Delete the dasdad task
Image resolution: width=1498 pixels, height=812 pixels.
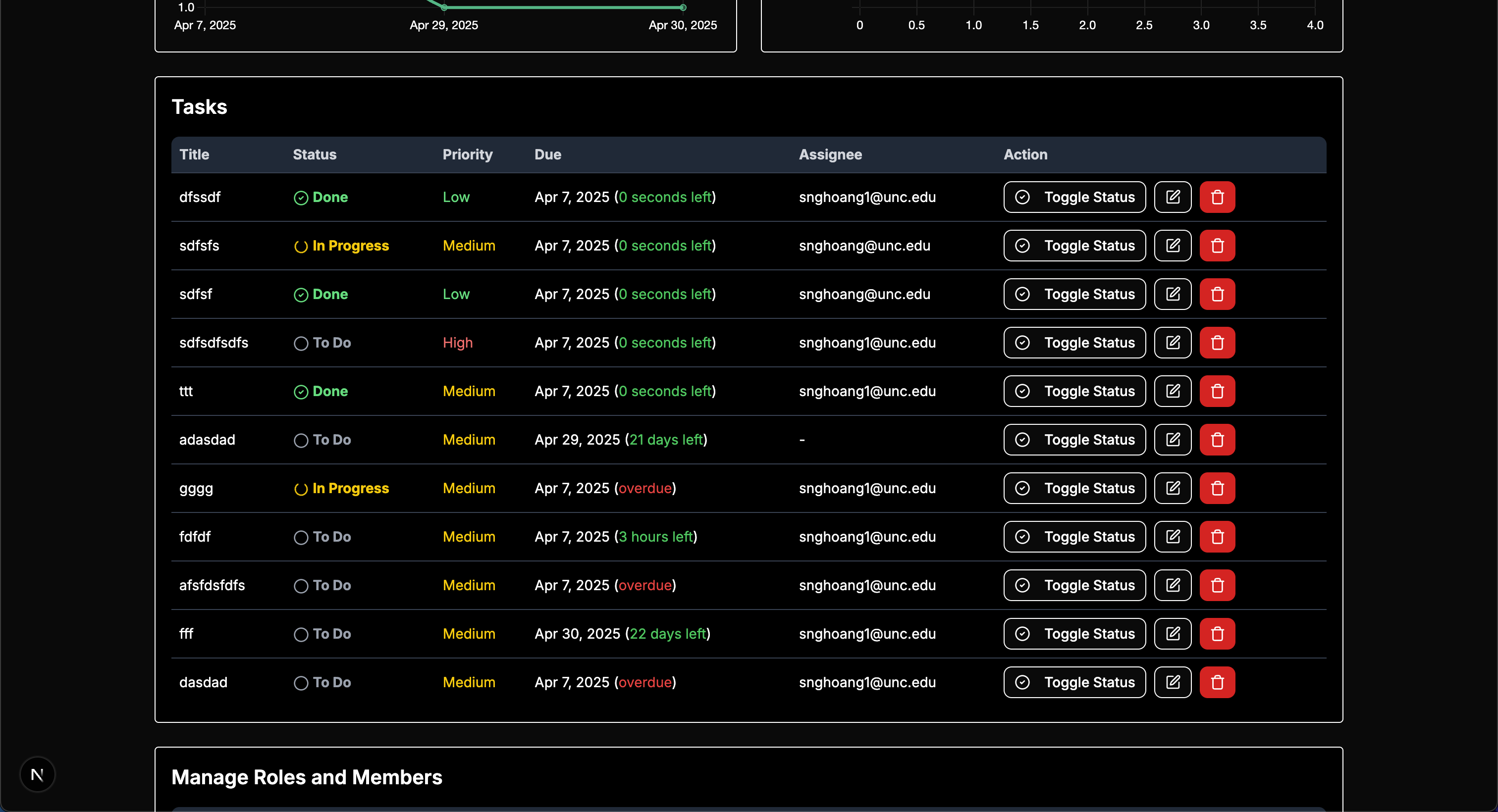pos(1217,682)
